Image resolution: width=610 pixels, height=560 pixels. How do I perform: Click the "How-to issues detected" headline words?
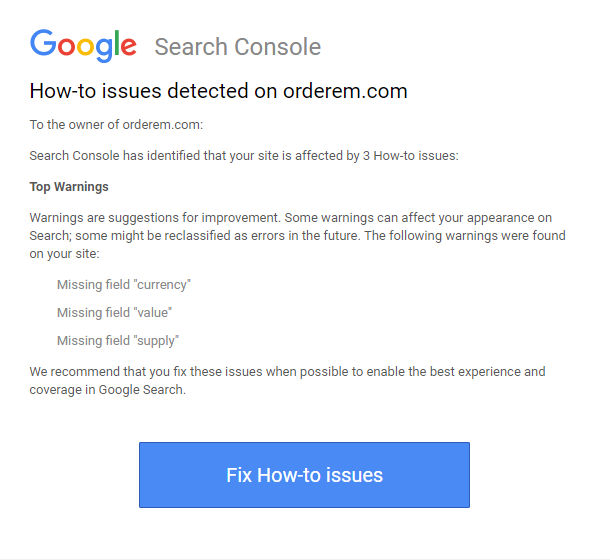(142, 91)
